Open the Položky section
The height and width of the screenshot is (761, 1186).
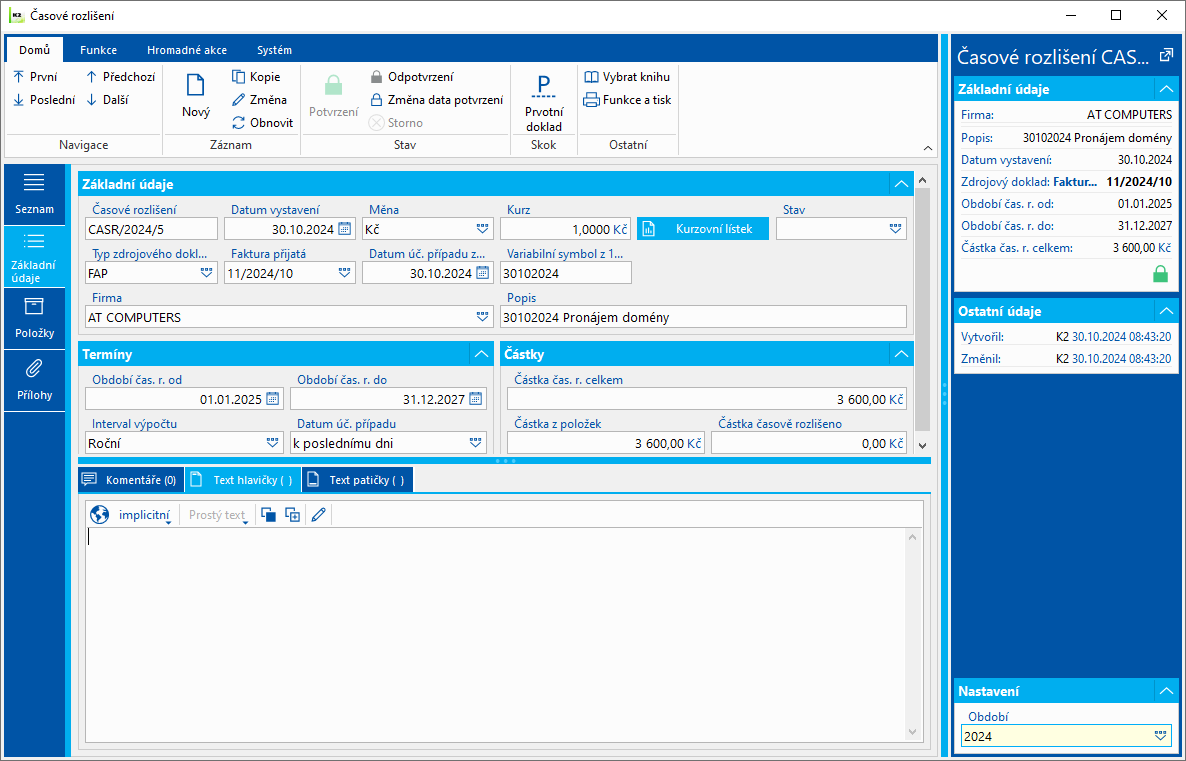click(34, 318)
